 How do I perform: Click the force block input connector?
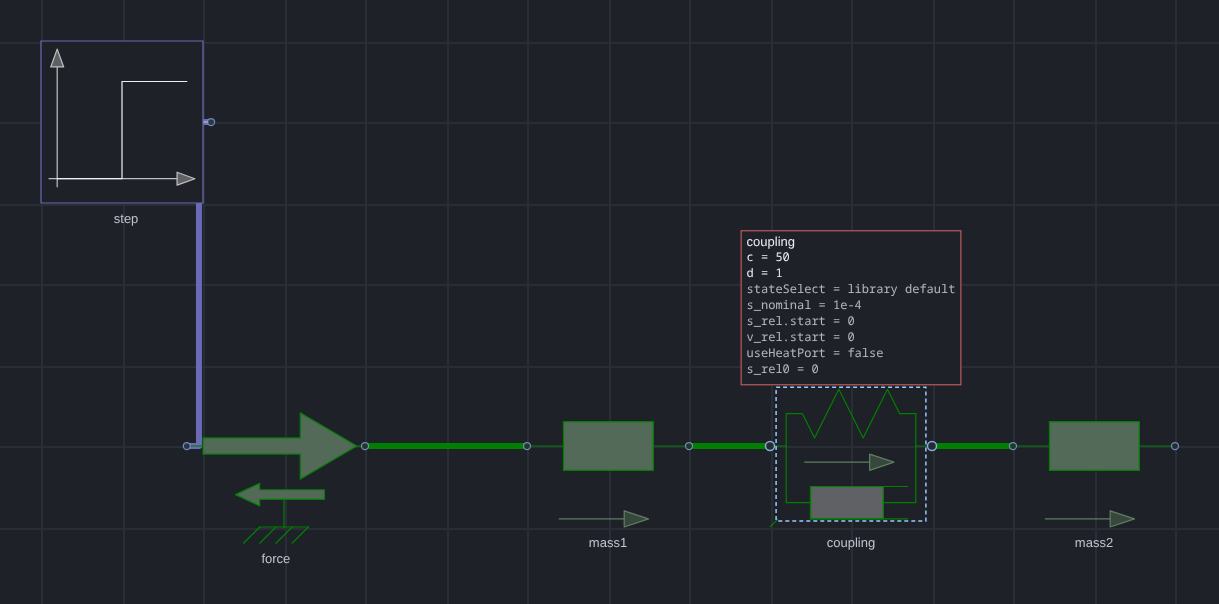click(187, 446)
